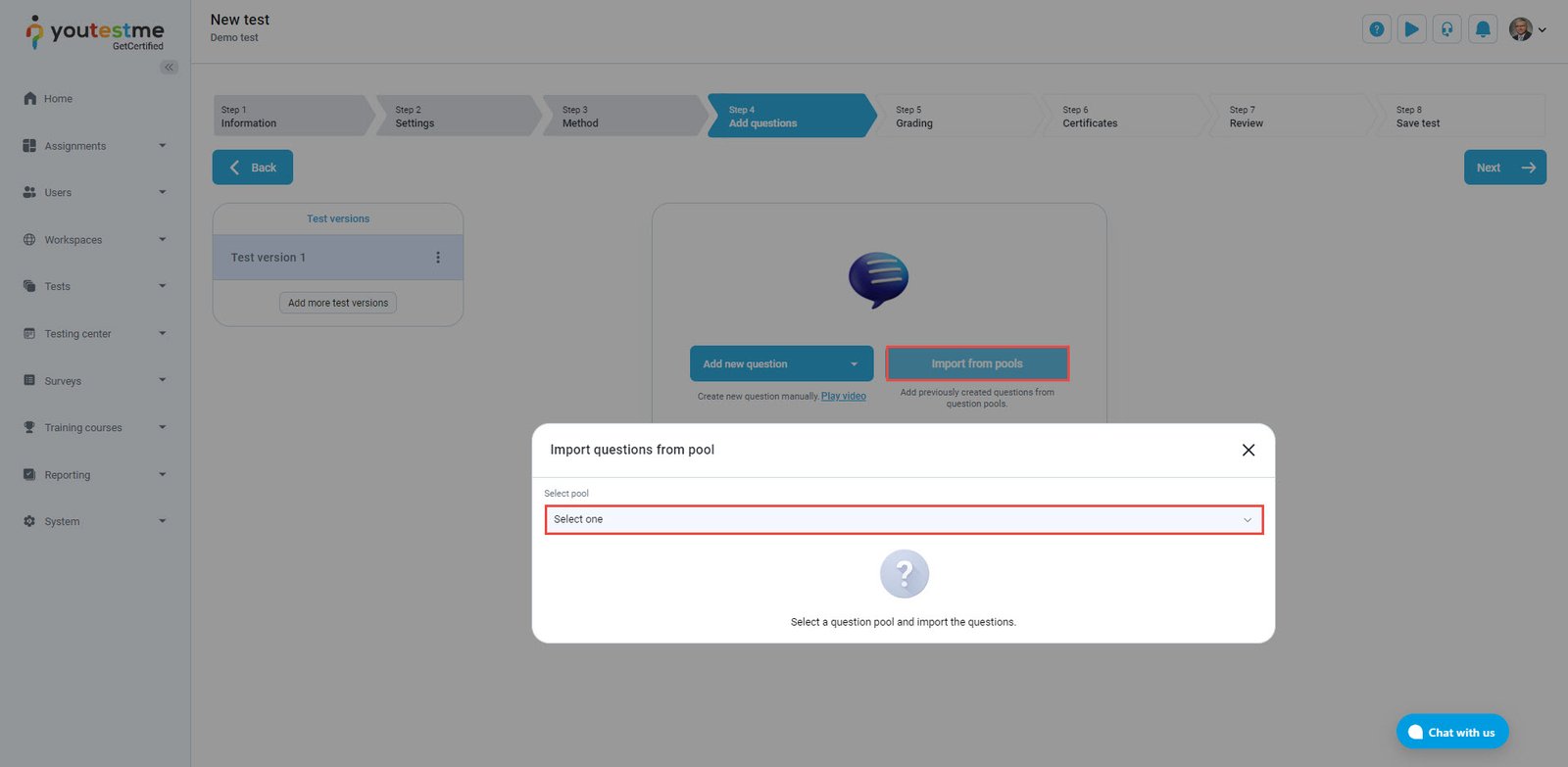
Task: Click the Back button
Action: tap(253, 168)
